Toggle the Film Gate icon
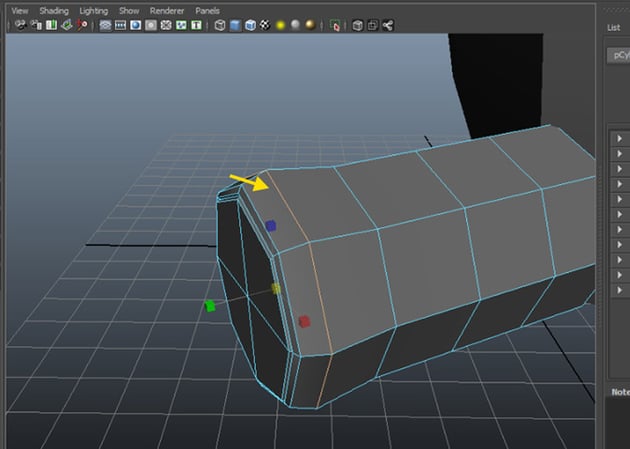The width and height of the screenshot is (630, 449). tap(121, 25)
